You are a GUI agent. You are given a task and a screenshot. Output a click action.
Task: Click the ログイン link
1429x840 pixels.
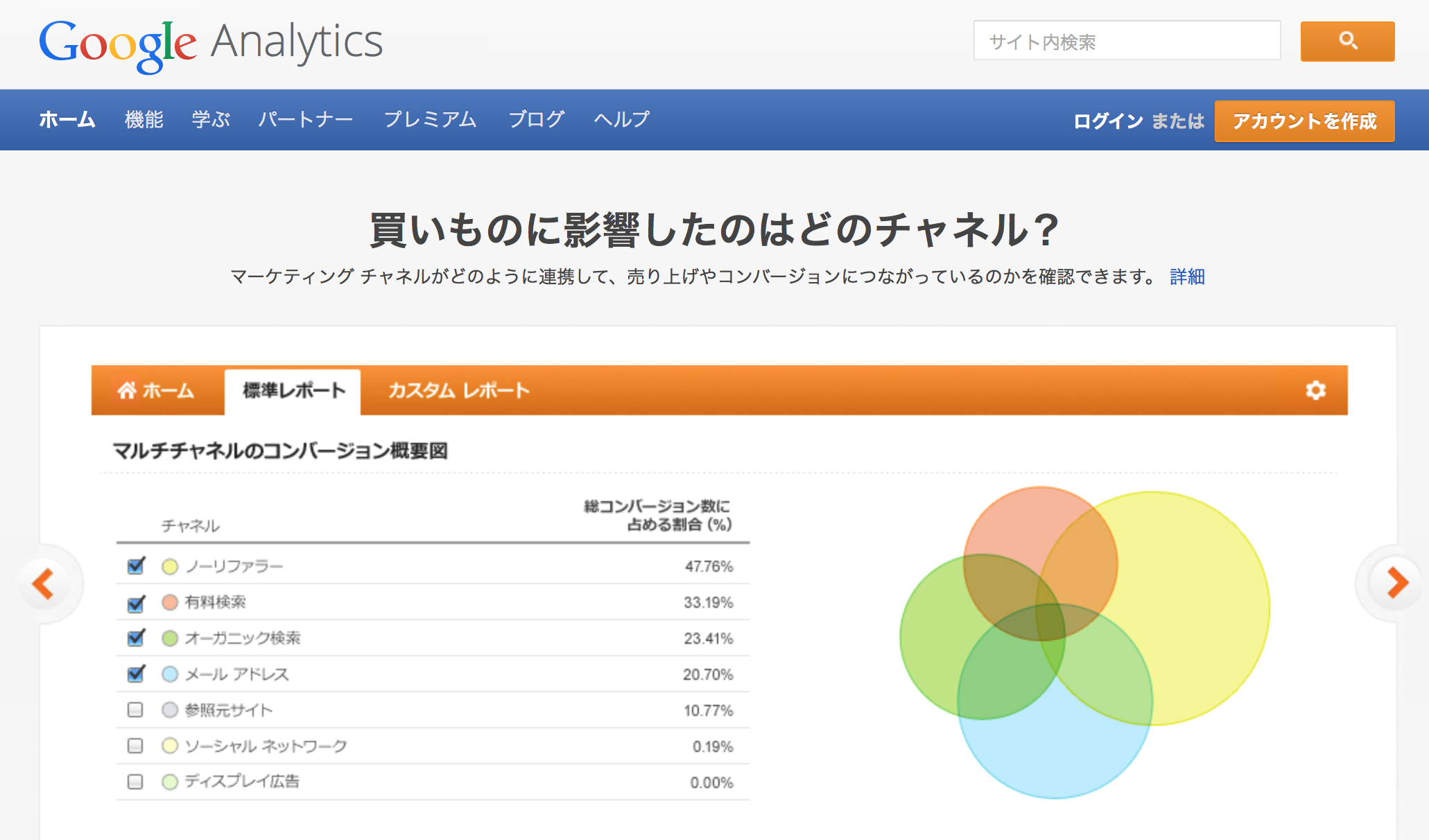(x=1108, y=121)
